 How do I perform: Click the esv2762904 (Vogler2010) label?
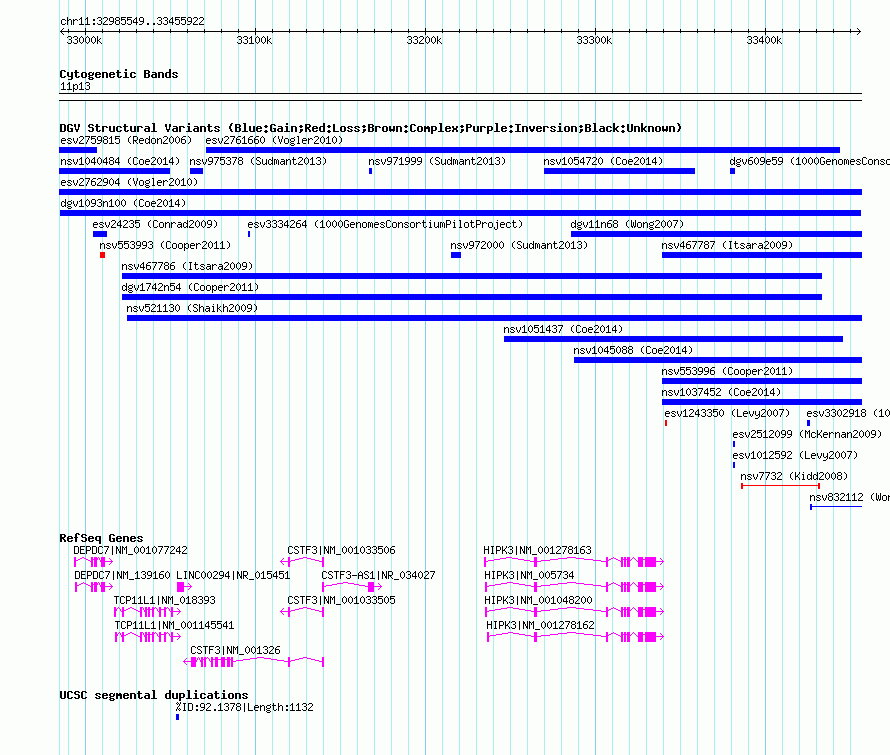tap(129, 182)
